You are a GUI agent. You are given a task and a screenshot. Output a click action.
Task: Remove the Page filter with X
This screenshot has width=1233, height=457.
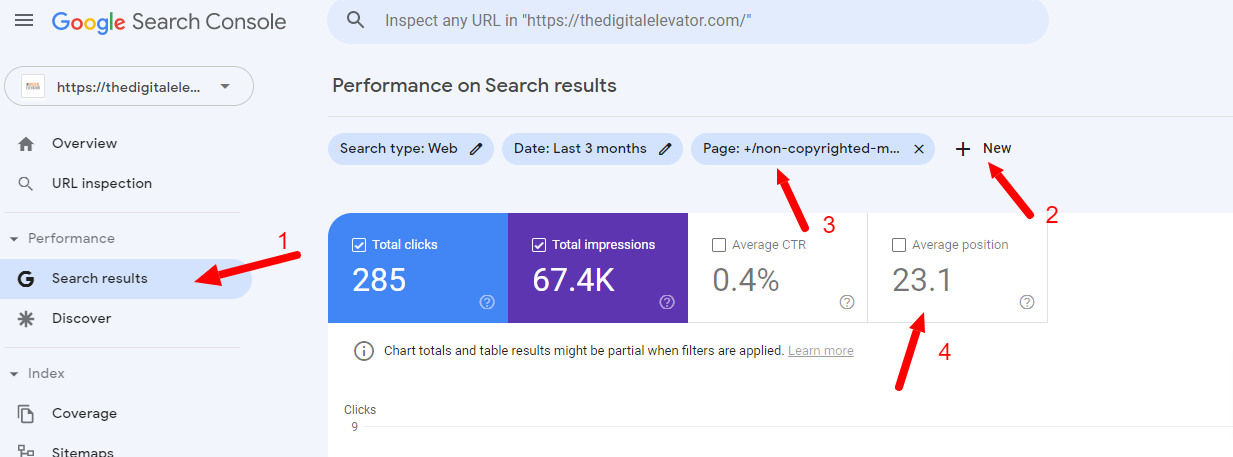pyautogui.click(x=918, y=149)
